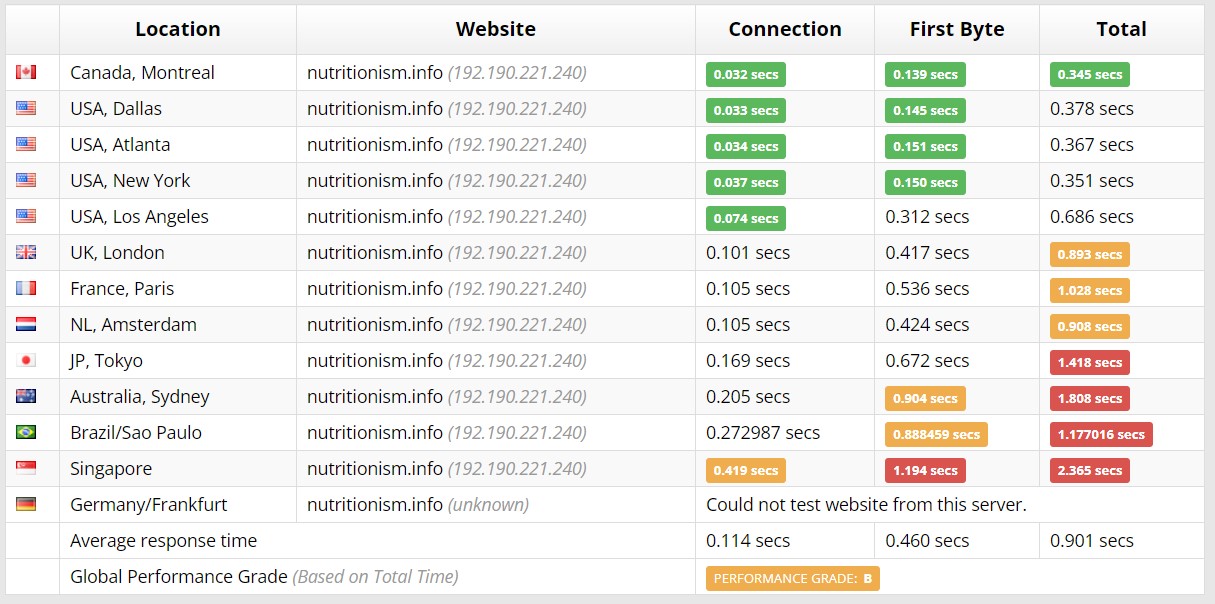Screen dimensions: 1215x604
Task: Click the 0.672 secs first byte value
Action: point(927,360)
